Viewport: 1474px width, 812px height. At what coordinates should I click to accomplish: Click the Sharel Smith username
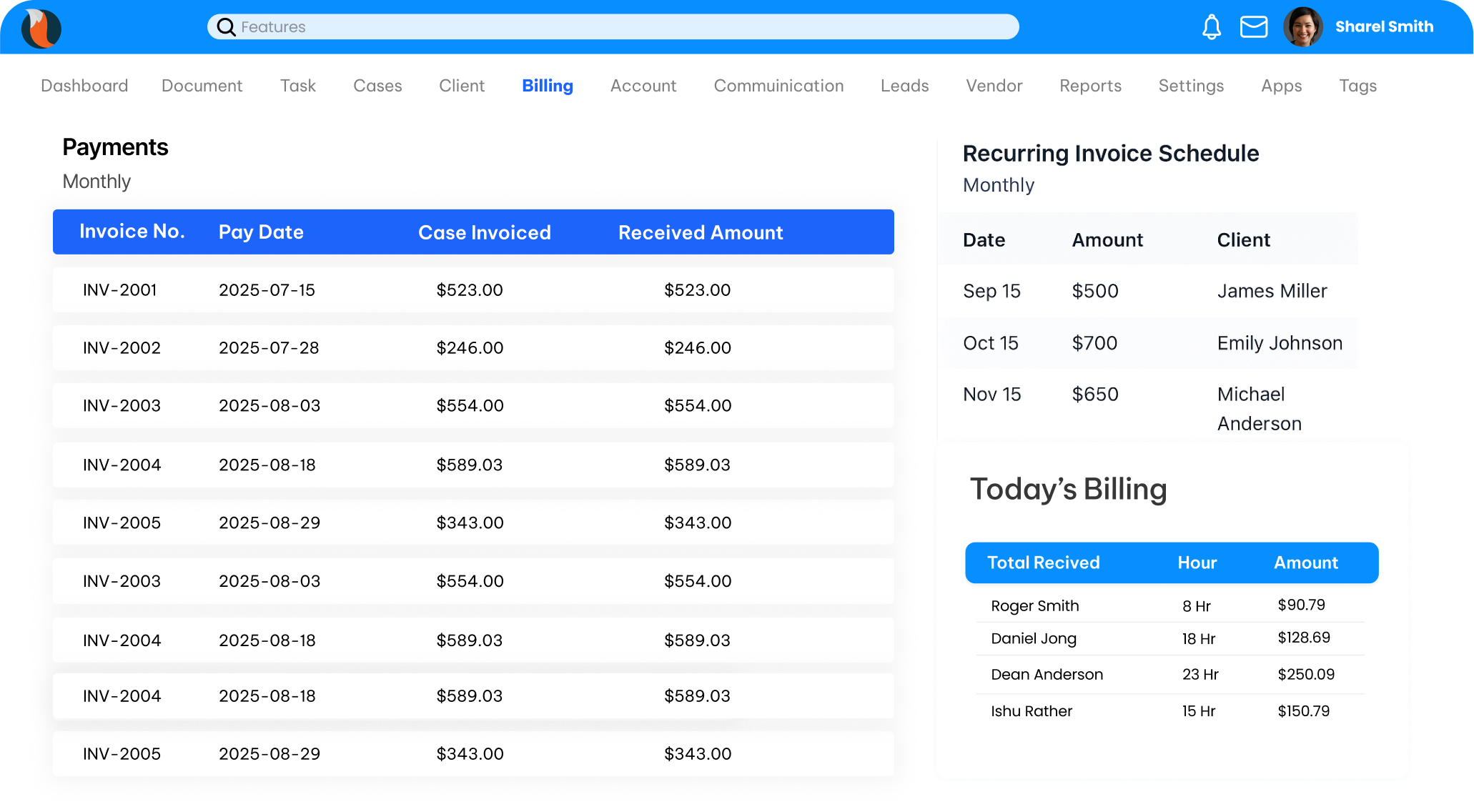tap(1384, 27)
